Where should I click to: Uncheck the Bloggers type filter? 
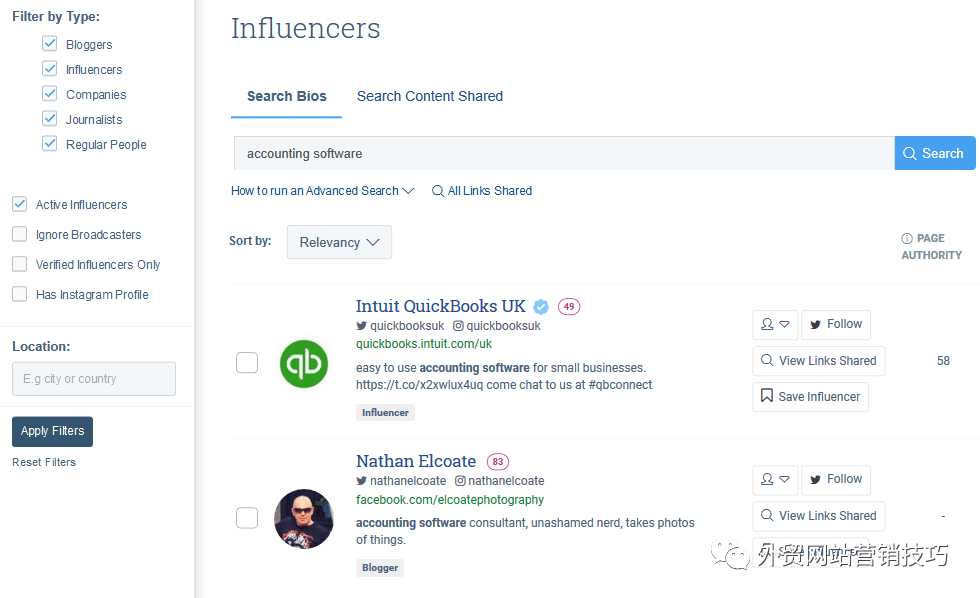[49, 44]
